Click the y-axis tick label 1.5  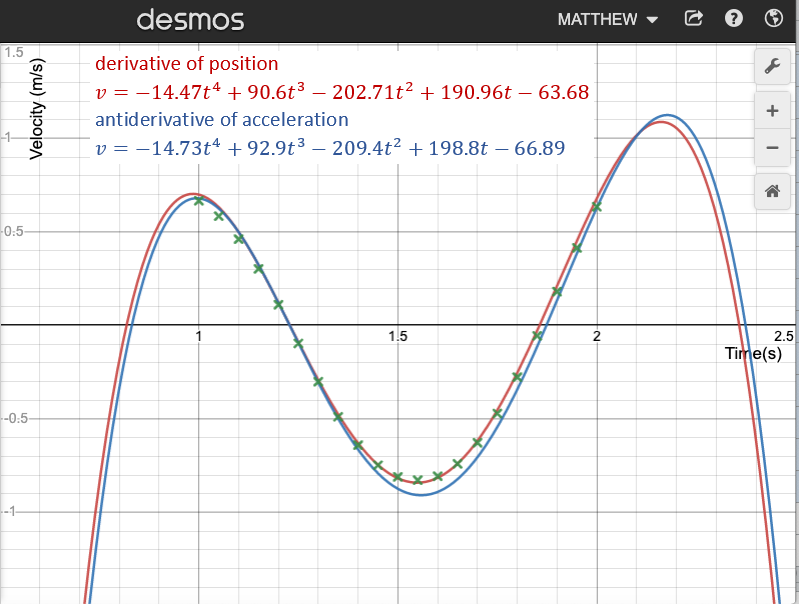click(x=14, y=52)
